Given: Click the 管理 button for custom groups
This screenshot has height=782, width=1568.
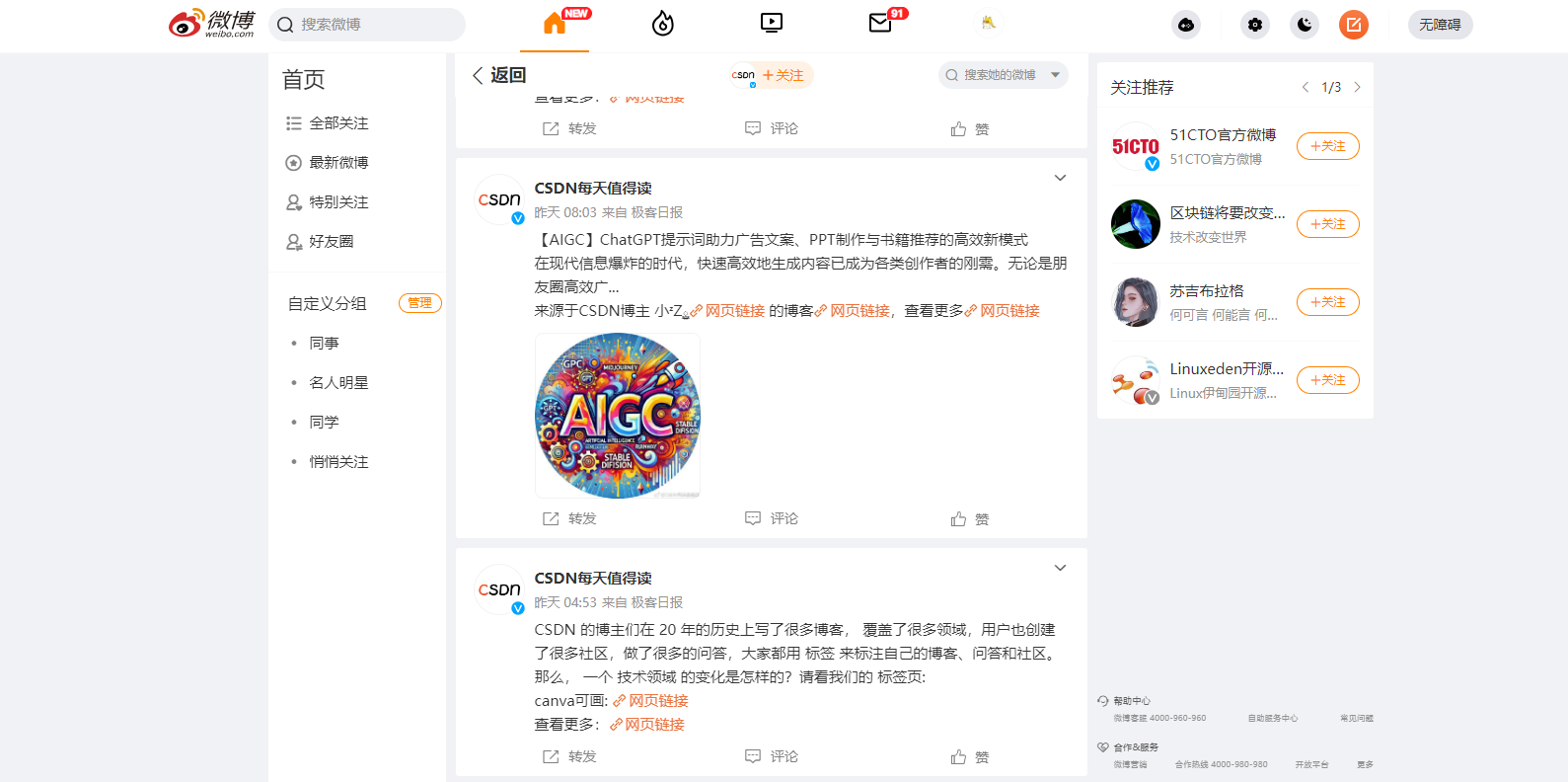Looking at the screenshot, I should [x=420, y=303].
